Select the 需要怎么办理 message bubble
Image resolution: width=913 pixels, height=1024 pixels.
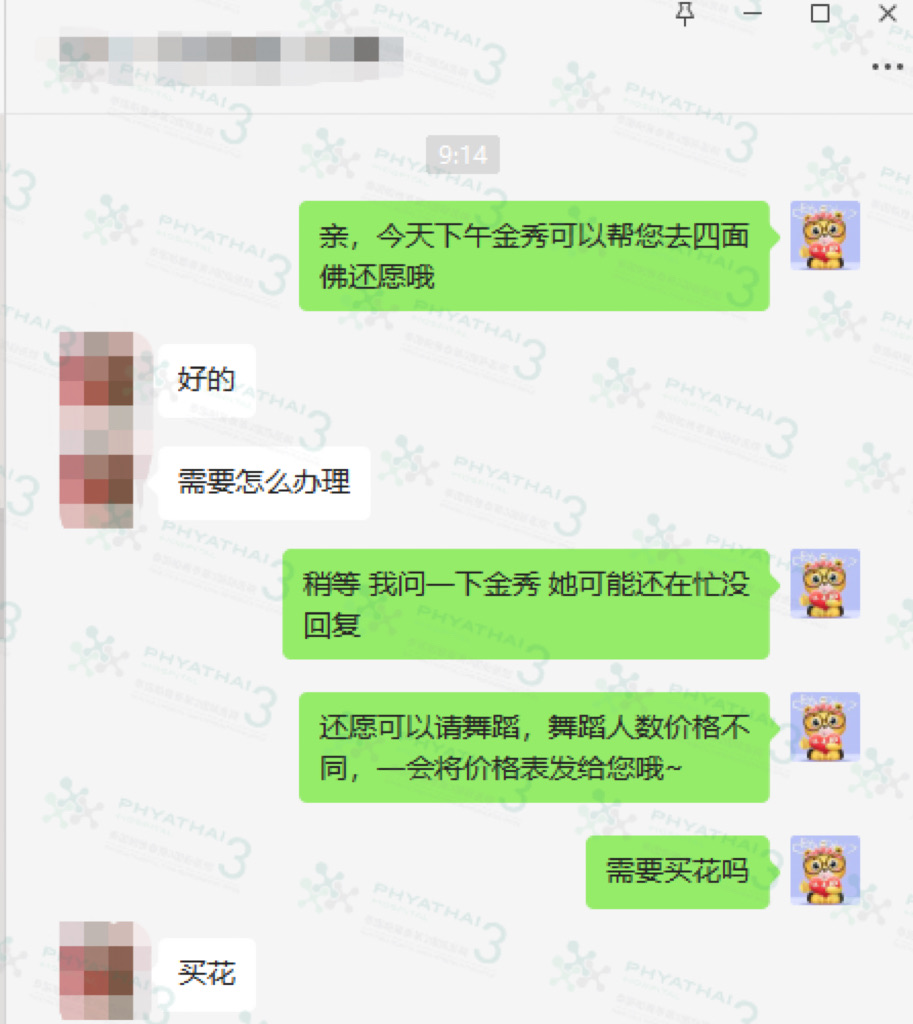coord(264,483)
